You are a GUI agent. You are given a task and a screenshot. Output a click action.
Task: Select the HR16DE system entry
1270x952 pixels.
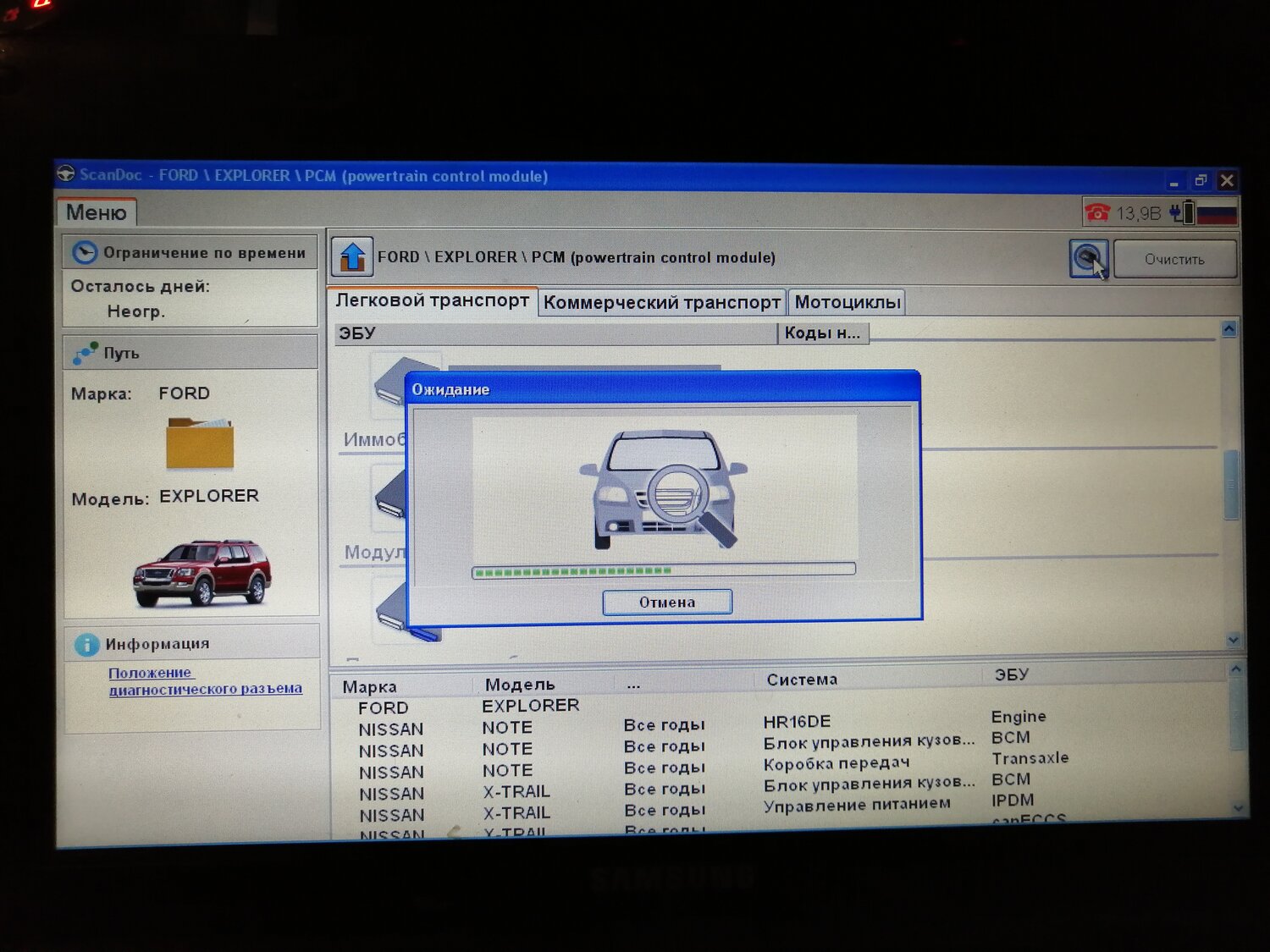[797, 721]
